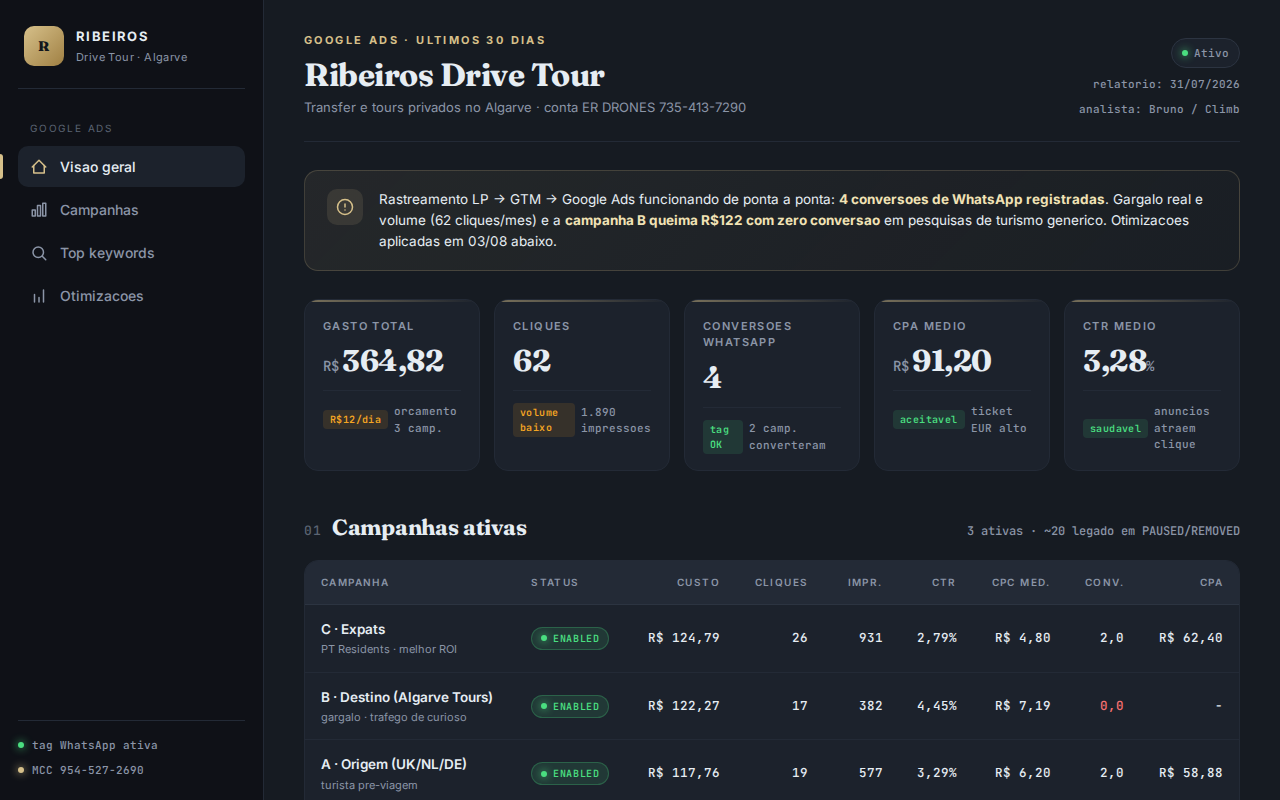Click the yellow dot beside MCC 954-527-2690
Image resolution: width=1280 pixels, height=800 pixels.
(x=21, y=770)
